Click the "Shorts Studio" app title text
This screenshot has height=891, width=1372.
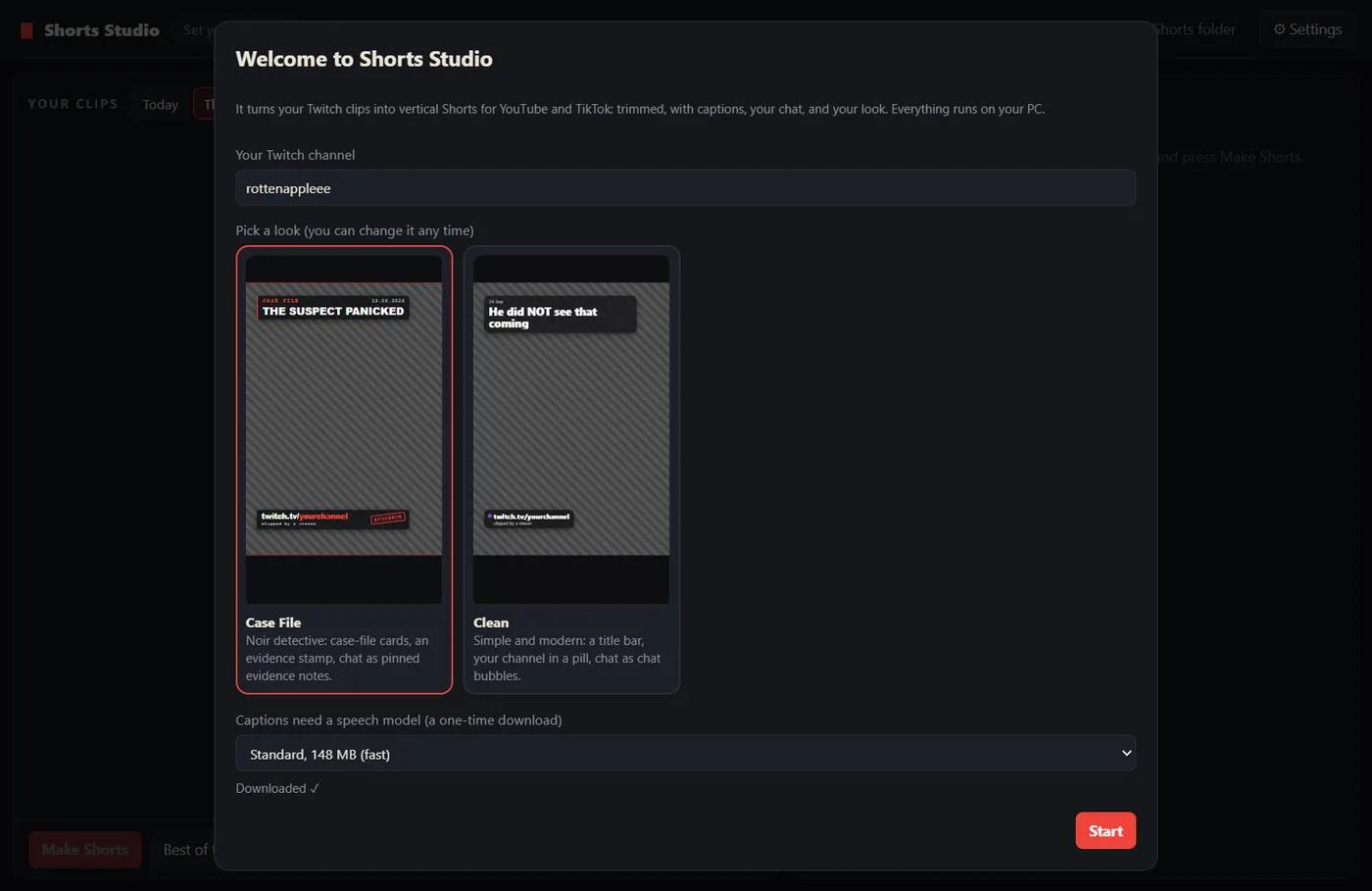[102, 30]
